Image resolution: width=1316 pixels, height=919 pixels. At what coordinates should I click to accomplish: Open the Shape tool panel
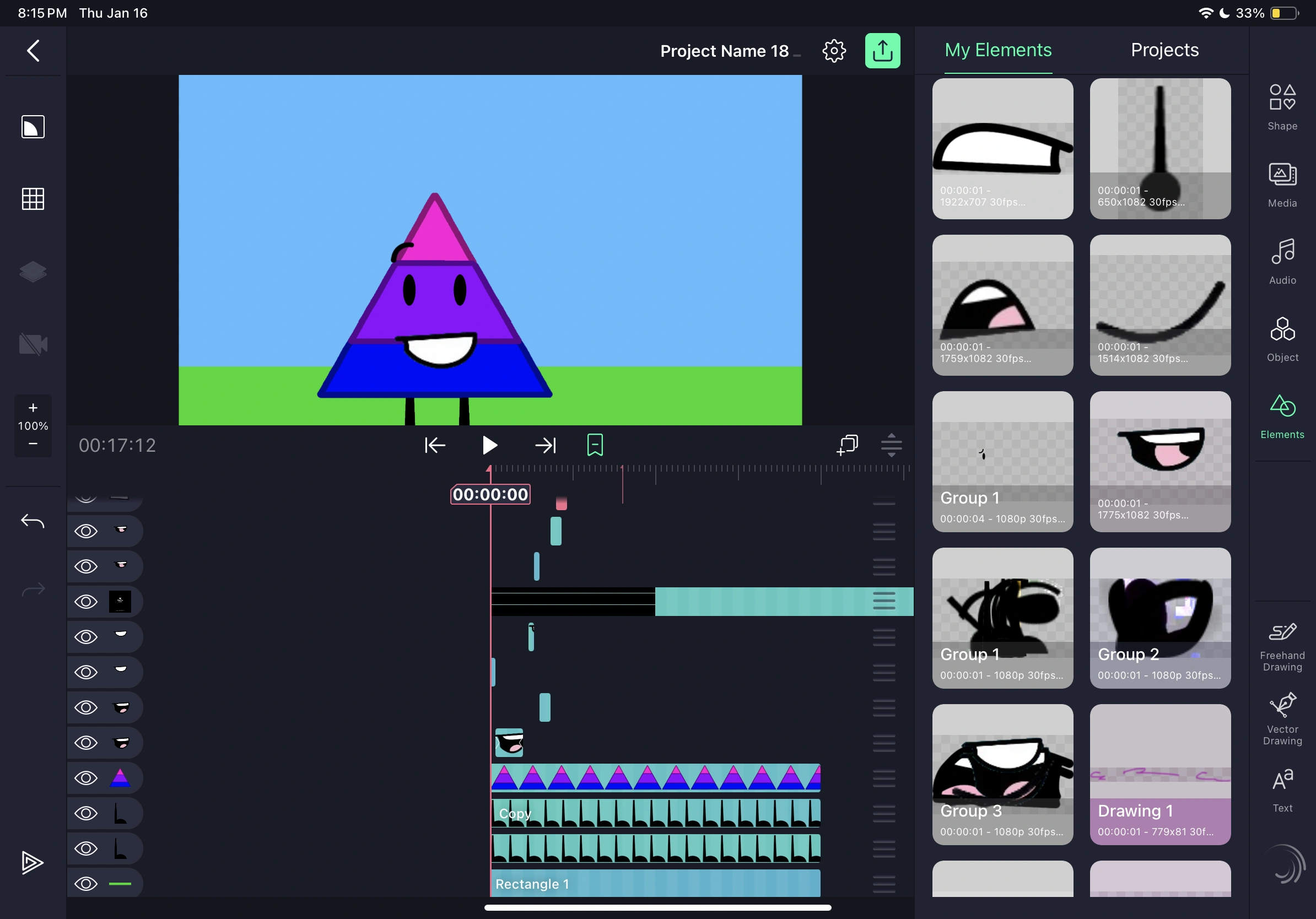(1282, 106)
